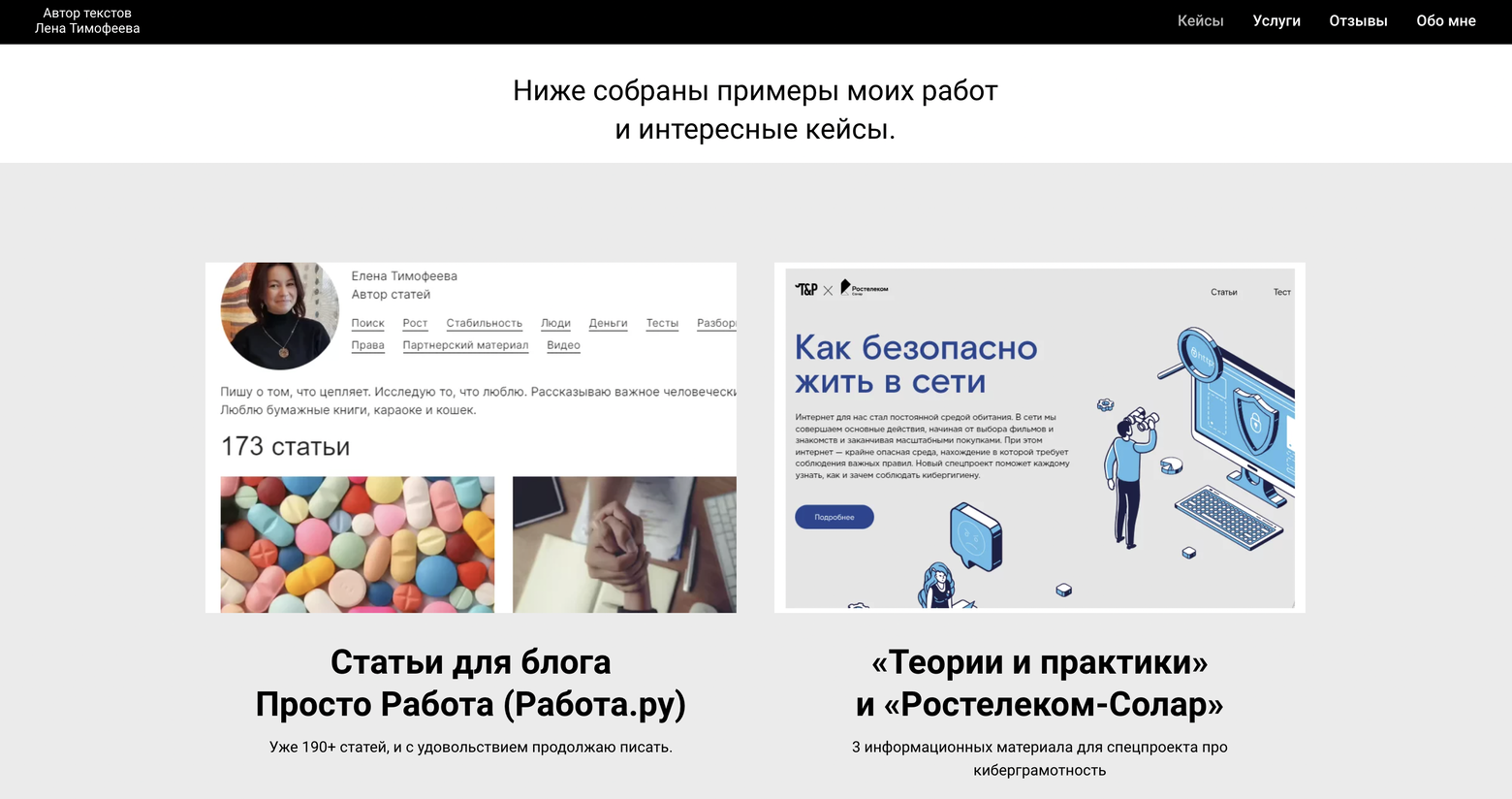Open the Обо мне page

pos(1445,20)
